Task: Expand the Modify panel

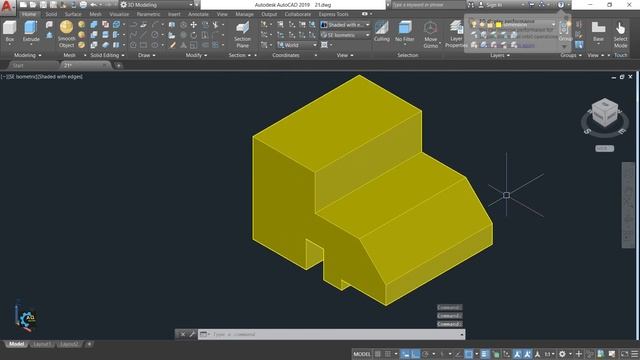Action: (x=196, y=55)
